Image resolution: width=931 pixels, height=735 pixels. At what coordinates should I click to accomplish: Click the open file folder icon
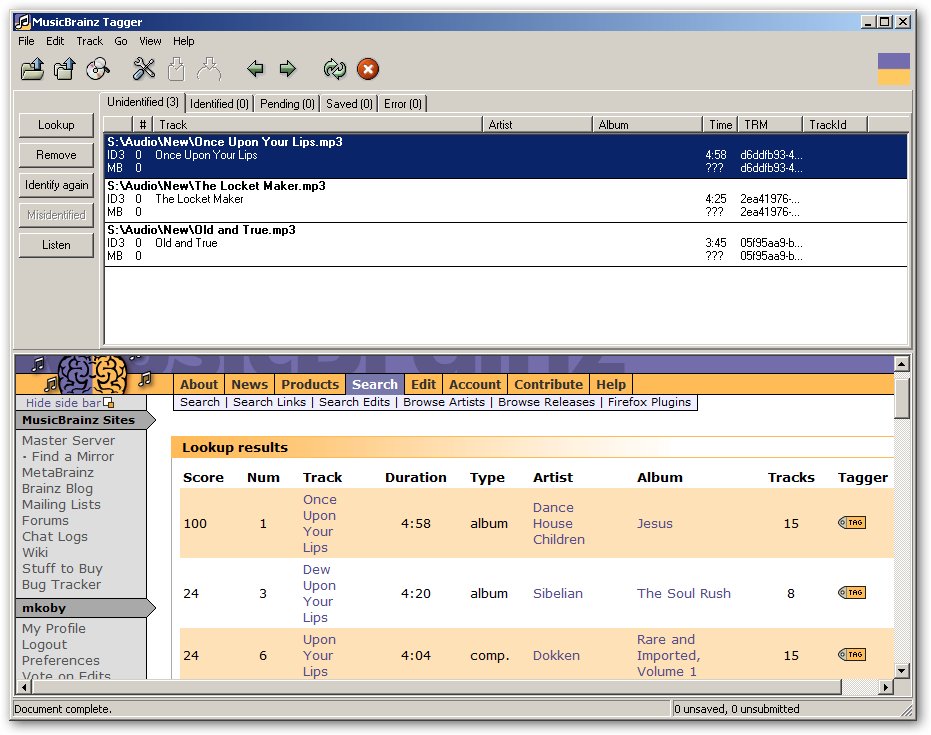pyautogui.click(x=33, y=69)
